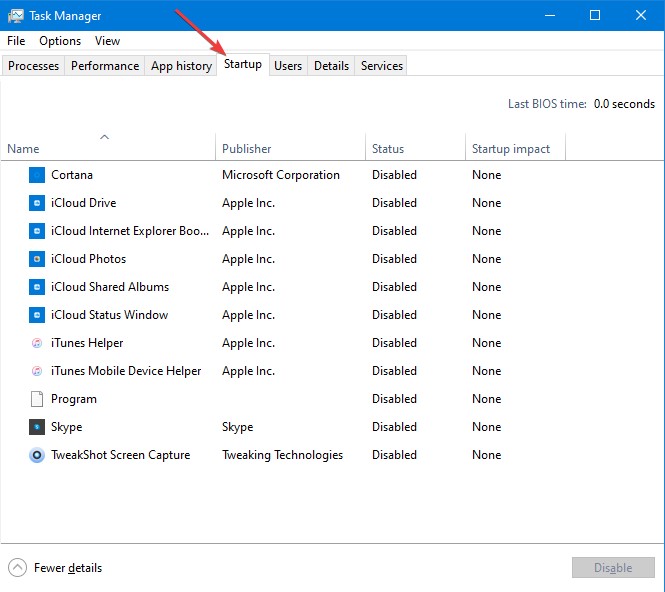Click the Last BIOS time label

547,104
